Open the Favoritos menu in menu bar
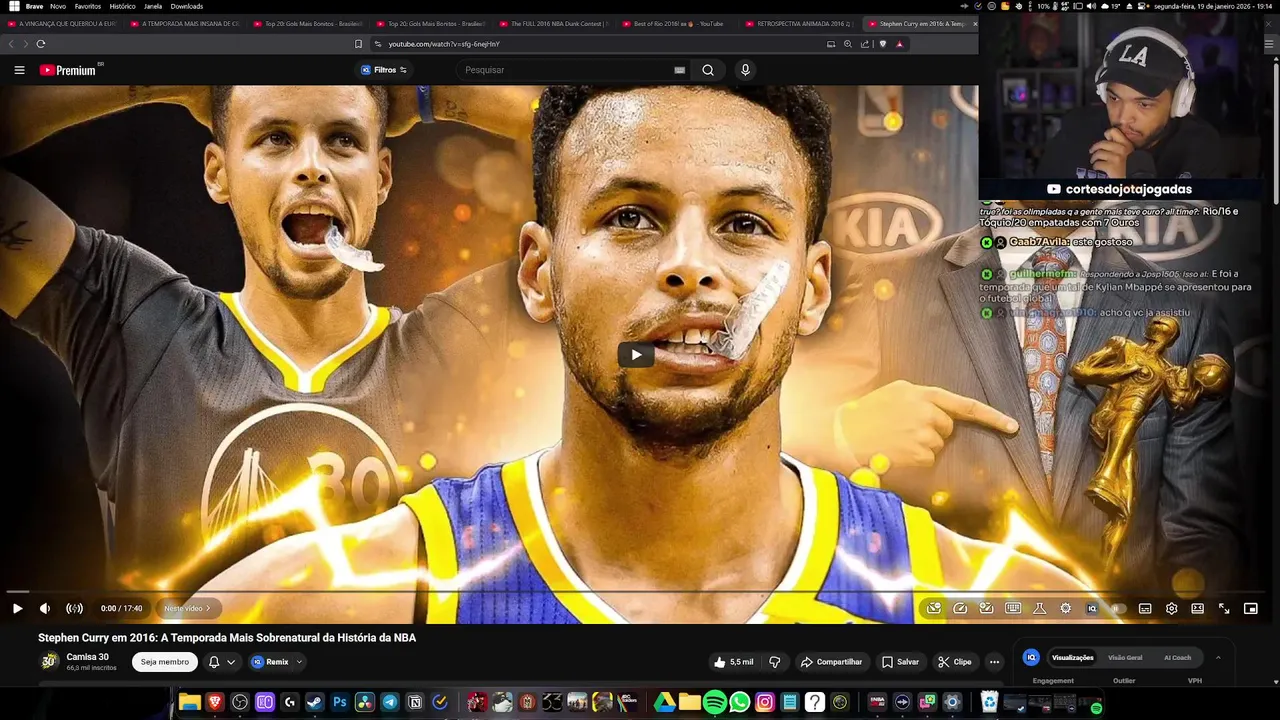The image size is (1280, 720). [88, 6]
